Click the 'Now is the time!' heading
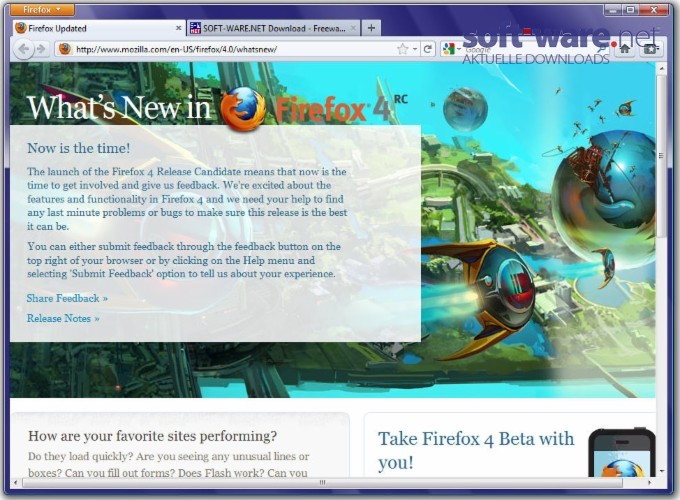The width and height of the screenshot is (680, 500). (x=78, y=148)
